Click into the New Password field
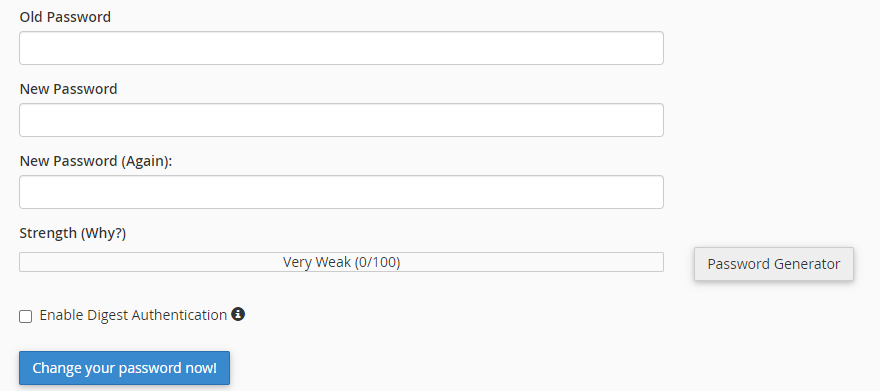 (x=341, y=120)
